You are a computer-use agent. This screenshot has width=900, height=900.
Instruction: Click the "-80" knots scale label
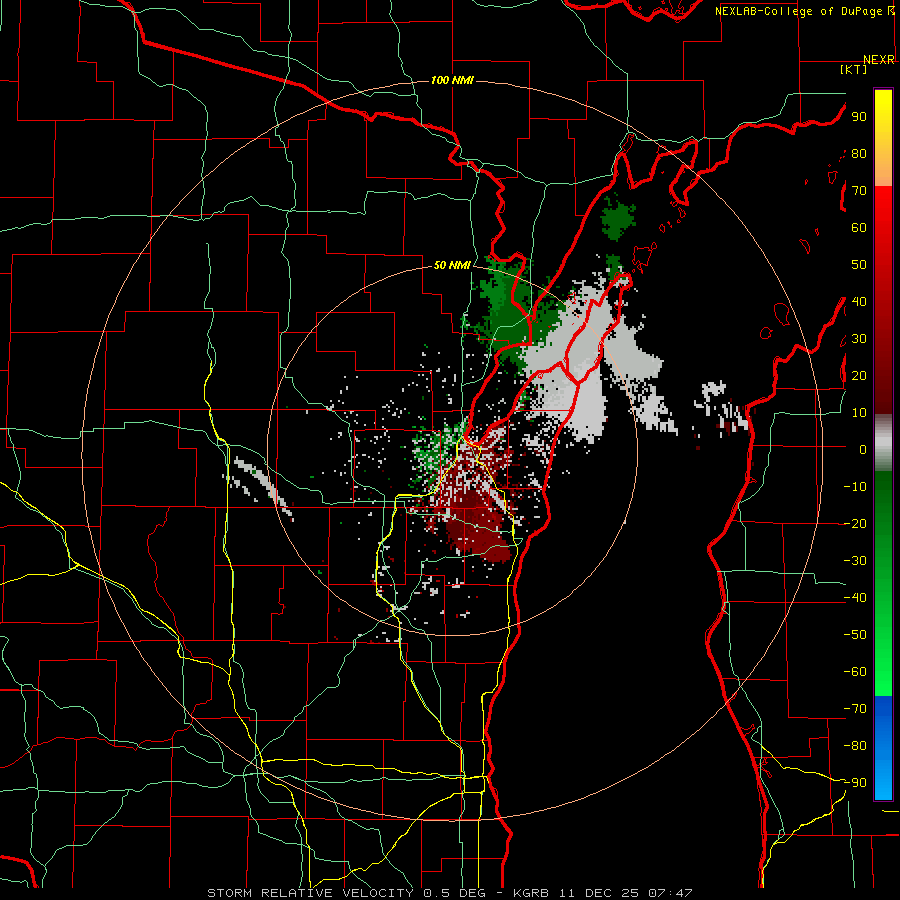(855, 746)
